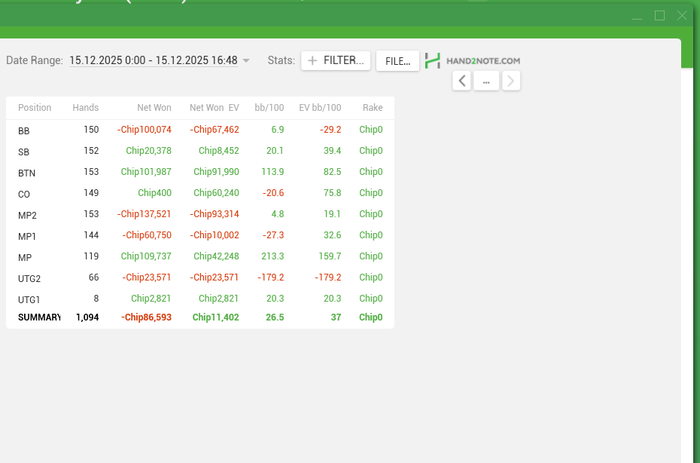Screen dimensions: 700x463
Task: Select the BB position row
Action: 200,130
